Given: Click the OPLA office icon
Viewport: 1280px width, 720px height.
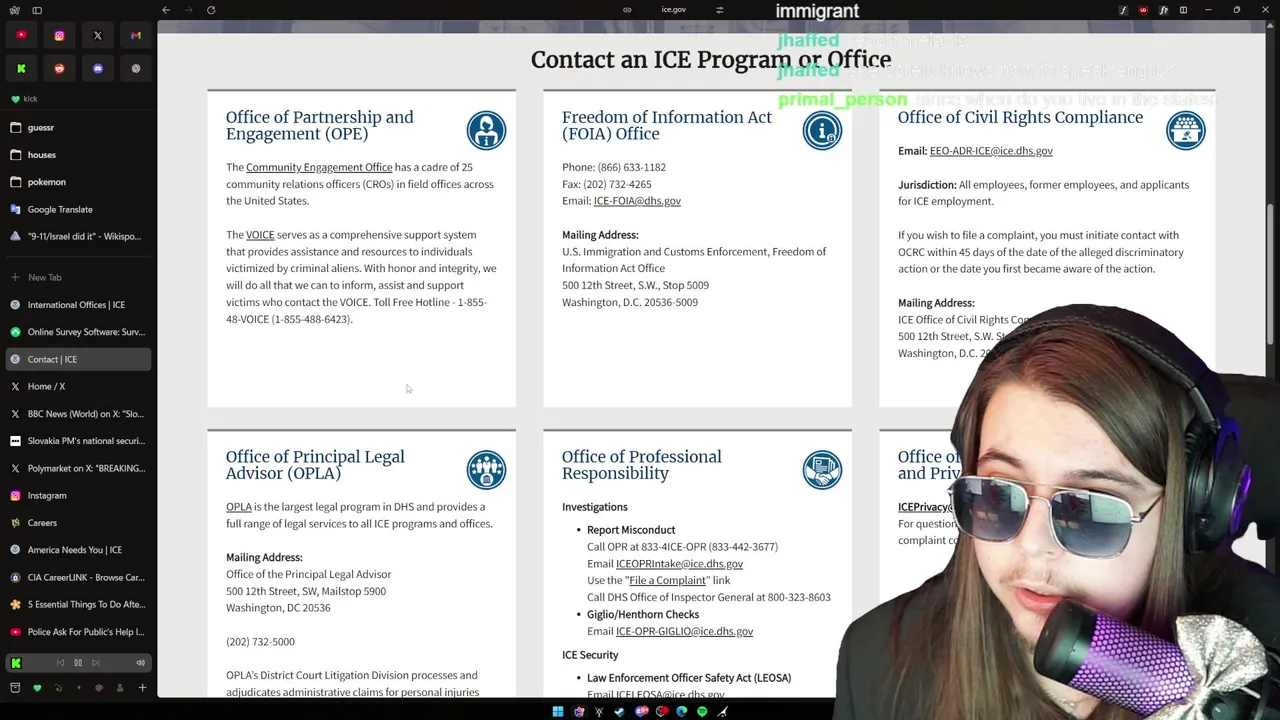Looking at the screenshot, I should (x=486, y=470).
